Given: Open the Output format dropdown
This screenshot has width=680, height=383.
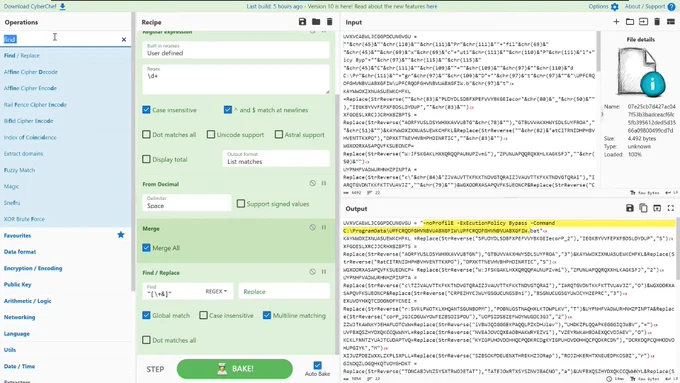Looking at the screenshot, I should 276,158.
